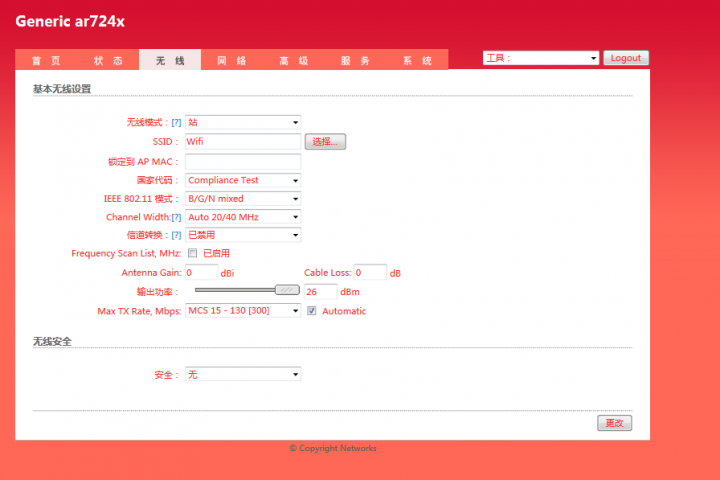Open the 信道转换 channel shifting dropdown

pos(243,235)
